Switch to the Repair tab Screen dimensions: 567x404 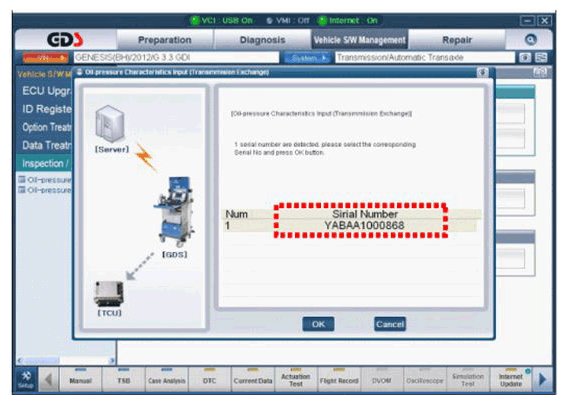tap(457, 40)
